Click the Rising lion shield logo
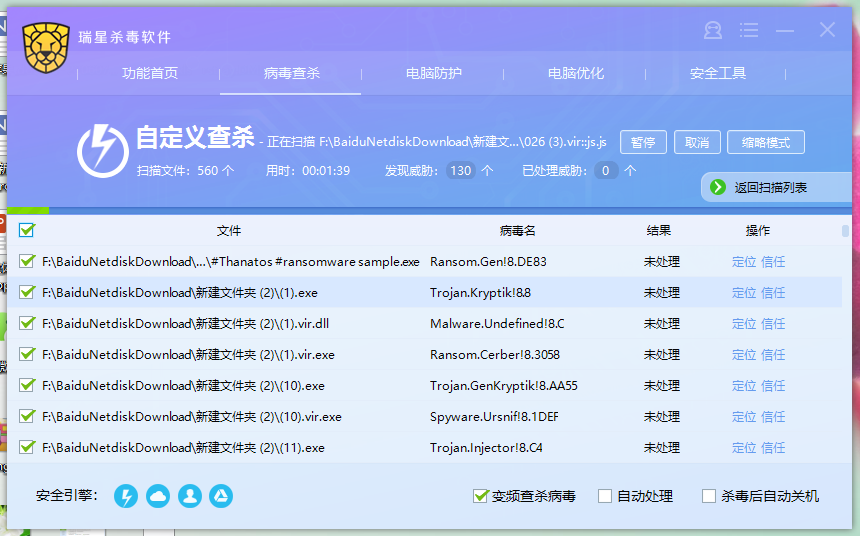860x536 pixels. (x=46, y=47)
